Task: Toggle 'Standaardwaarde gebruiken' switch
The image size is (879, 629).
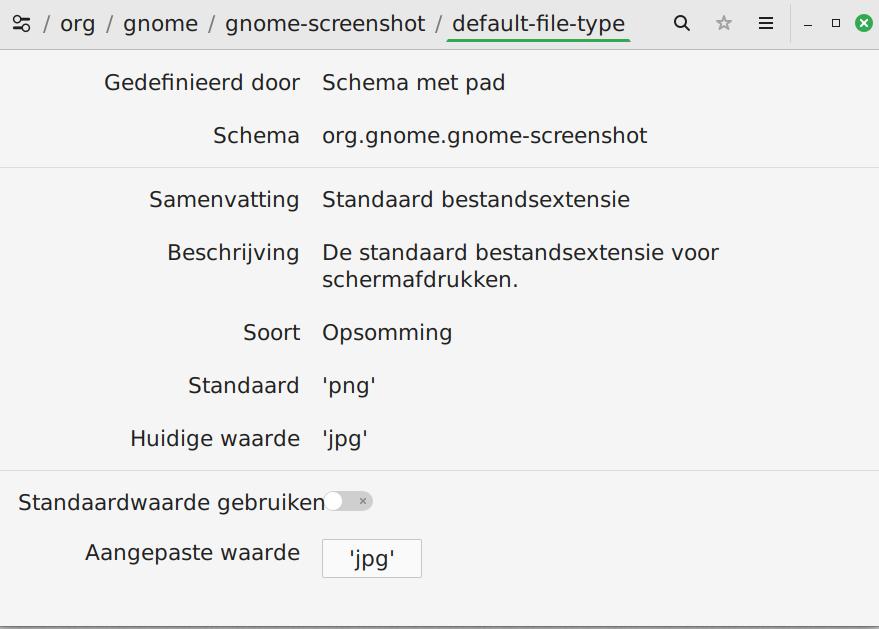Action: click(x=349, y=501)
